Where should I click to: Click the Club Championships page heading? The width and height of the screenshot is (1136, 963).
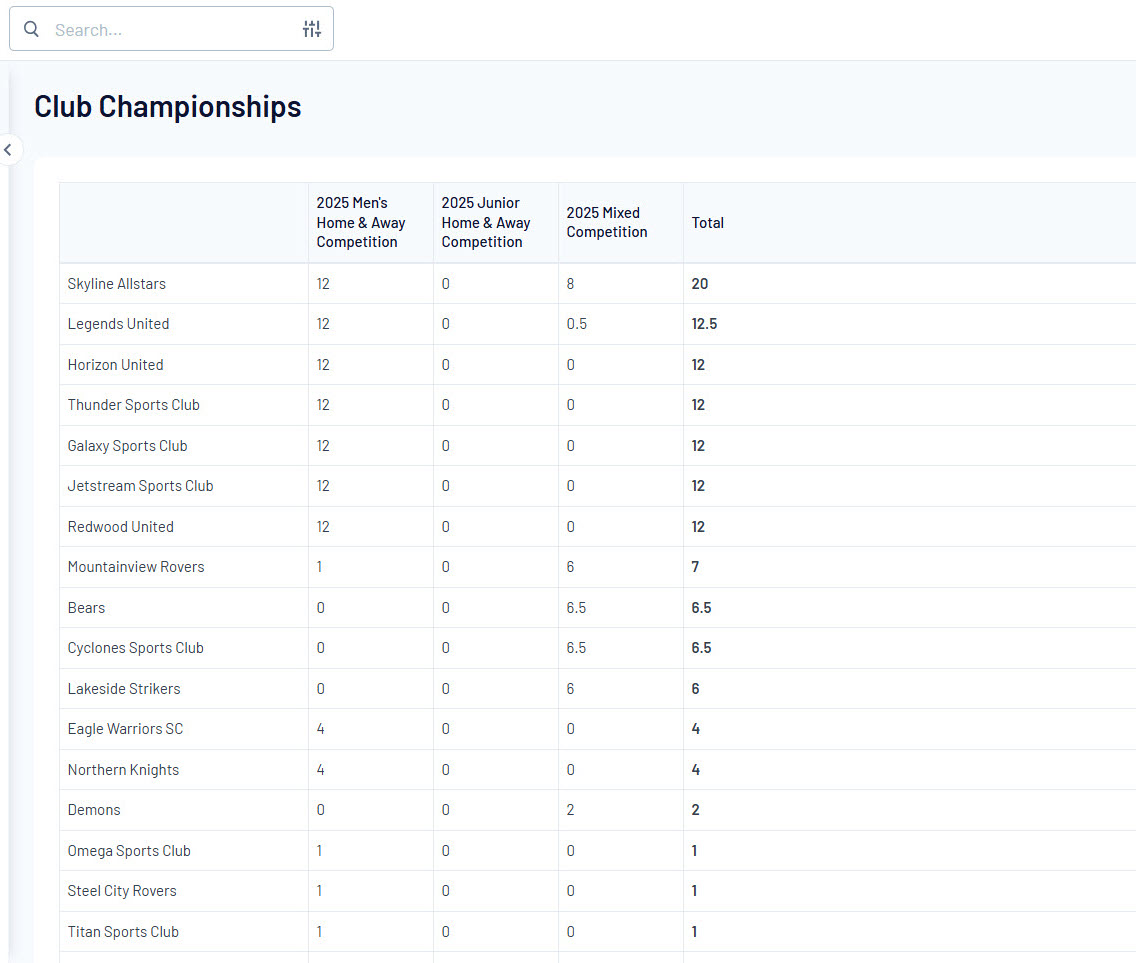(168, 107)
